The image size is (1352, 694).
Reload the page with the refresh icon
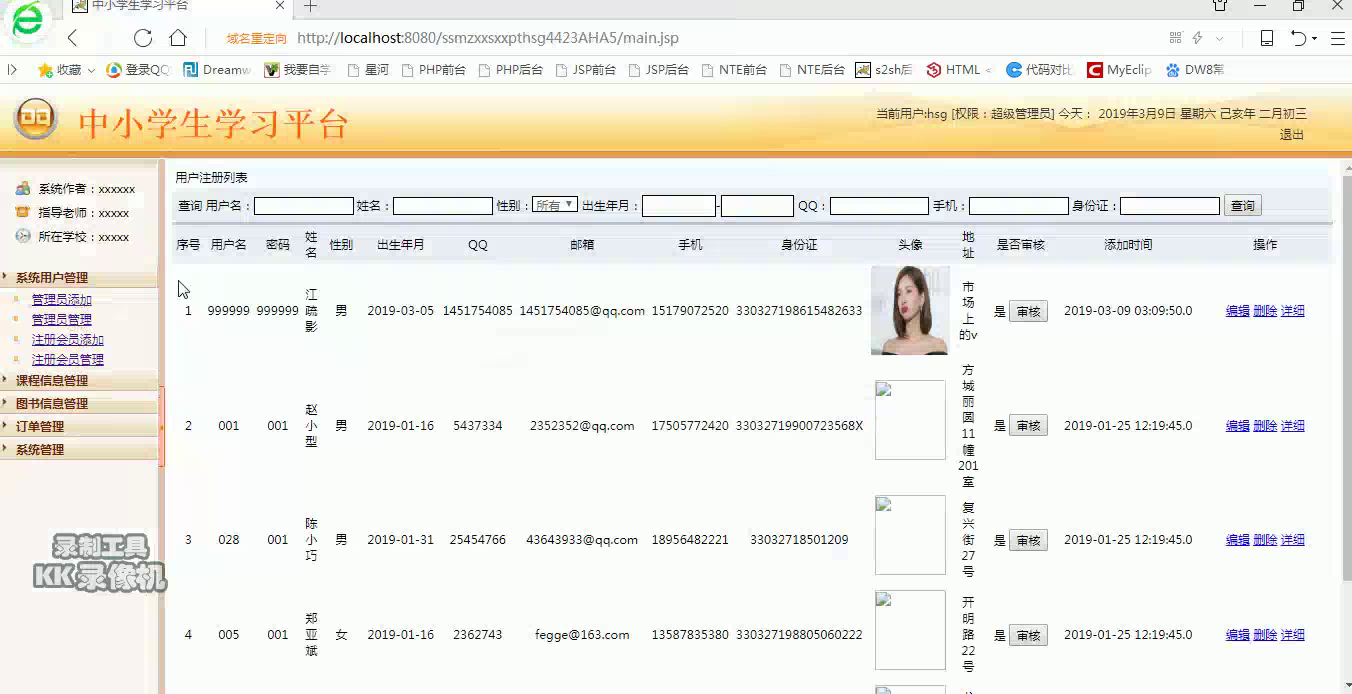143,38
